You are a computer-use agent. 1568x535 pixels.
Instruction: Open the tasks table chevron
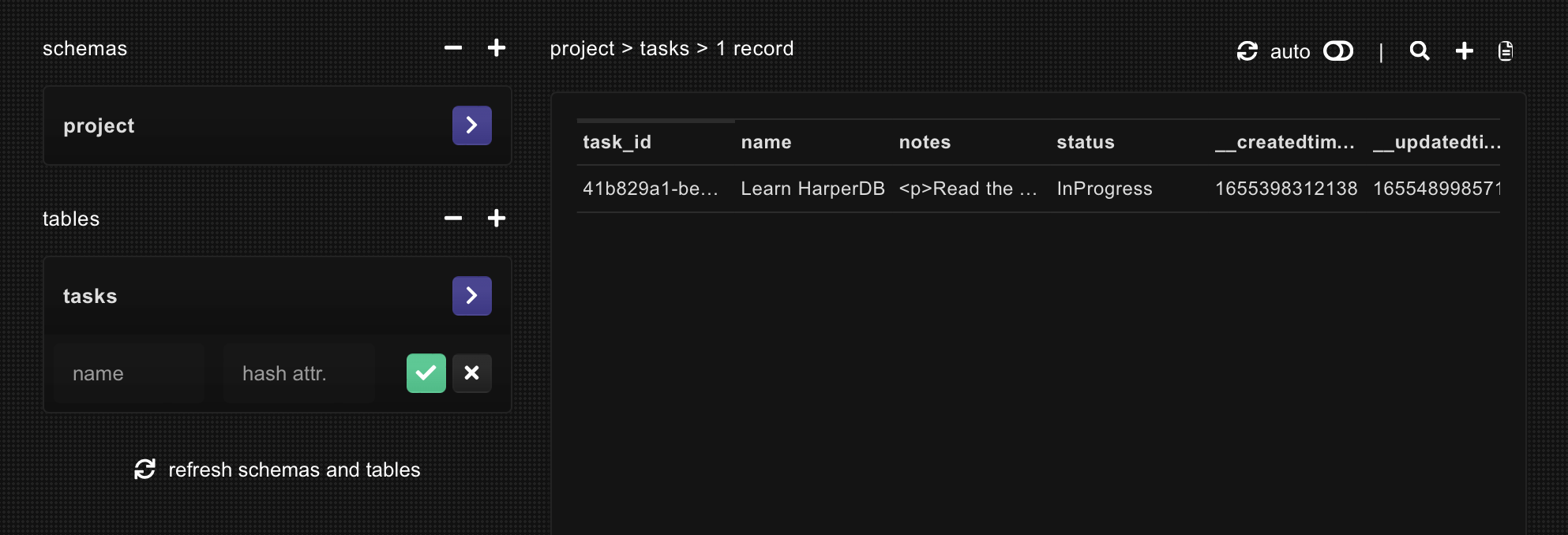[471, 295]
